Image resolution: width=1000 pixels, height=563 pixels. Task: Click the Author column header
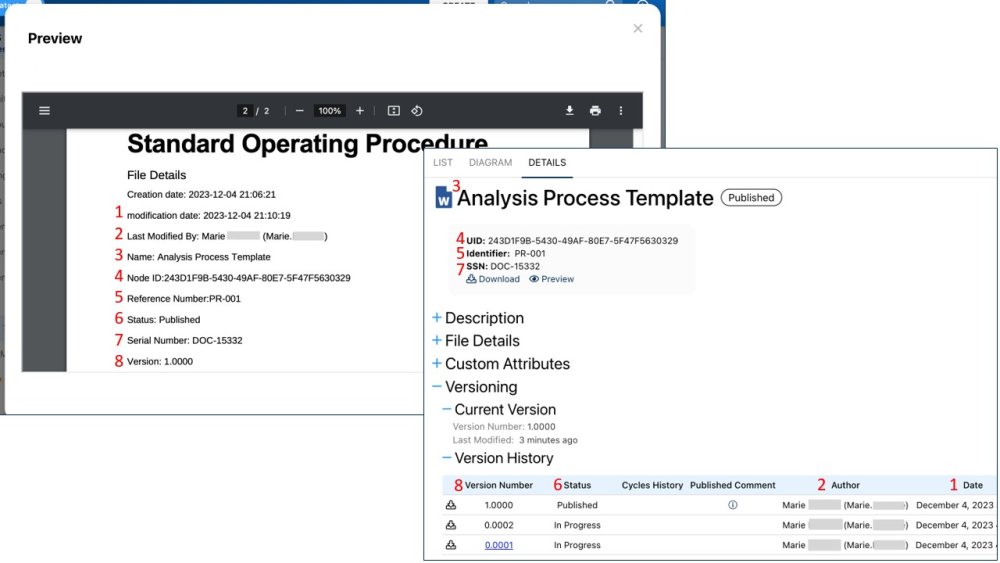point(846,485)
